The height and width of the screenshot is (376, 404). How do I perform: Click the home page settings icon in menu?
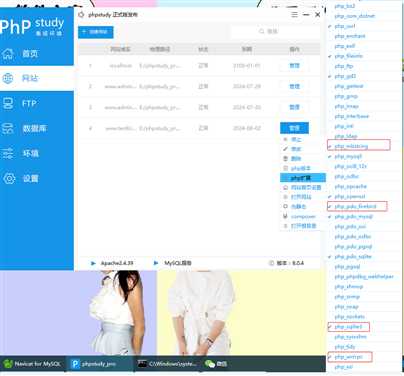pos(285,187)
